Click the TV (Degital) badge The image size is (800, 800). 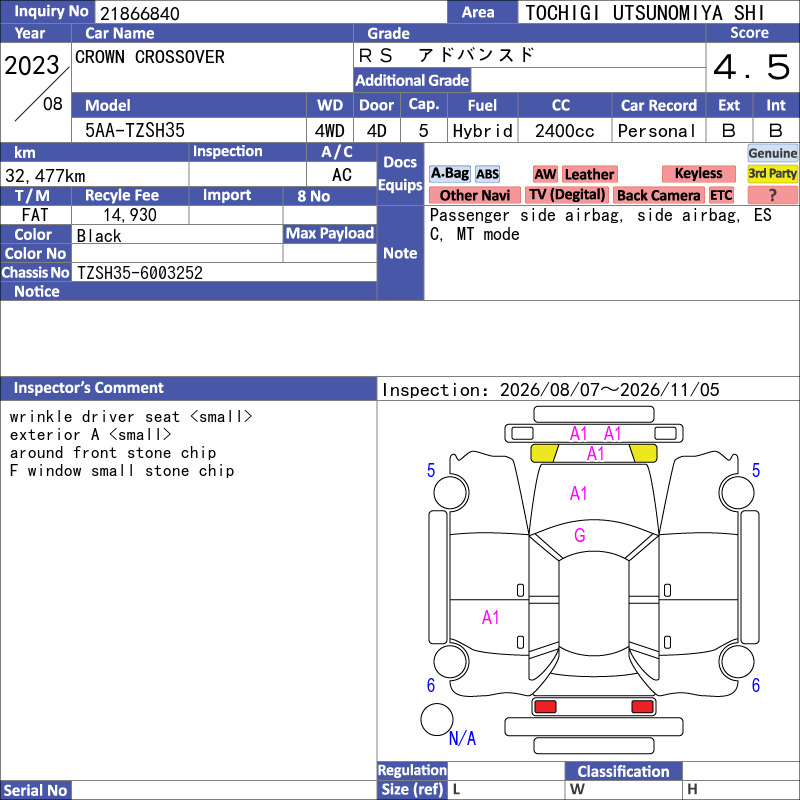point(567,195)
